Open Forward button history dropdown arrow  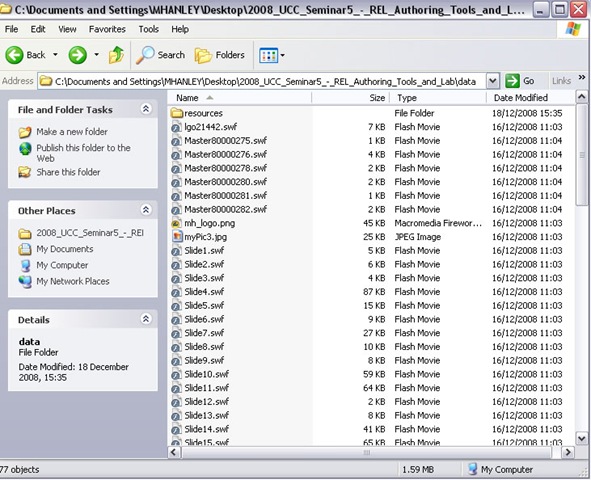point(96,55)
